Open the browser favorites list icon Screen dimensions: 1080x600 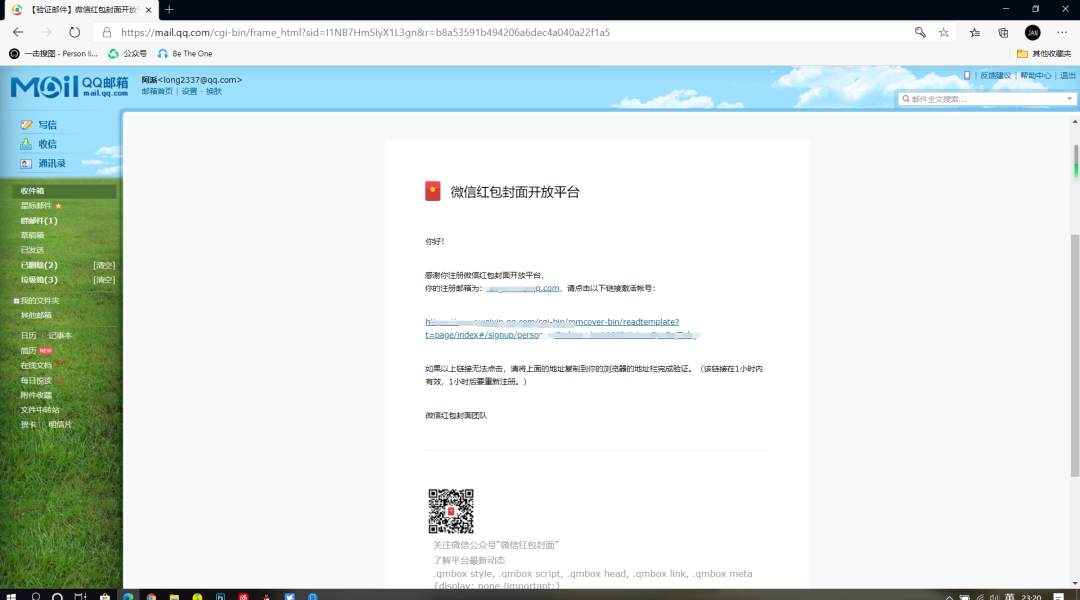click(975, 32)
